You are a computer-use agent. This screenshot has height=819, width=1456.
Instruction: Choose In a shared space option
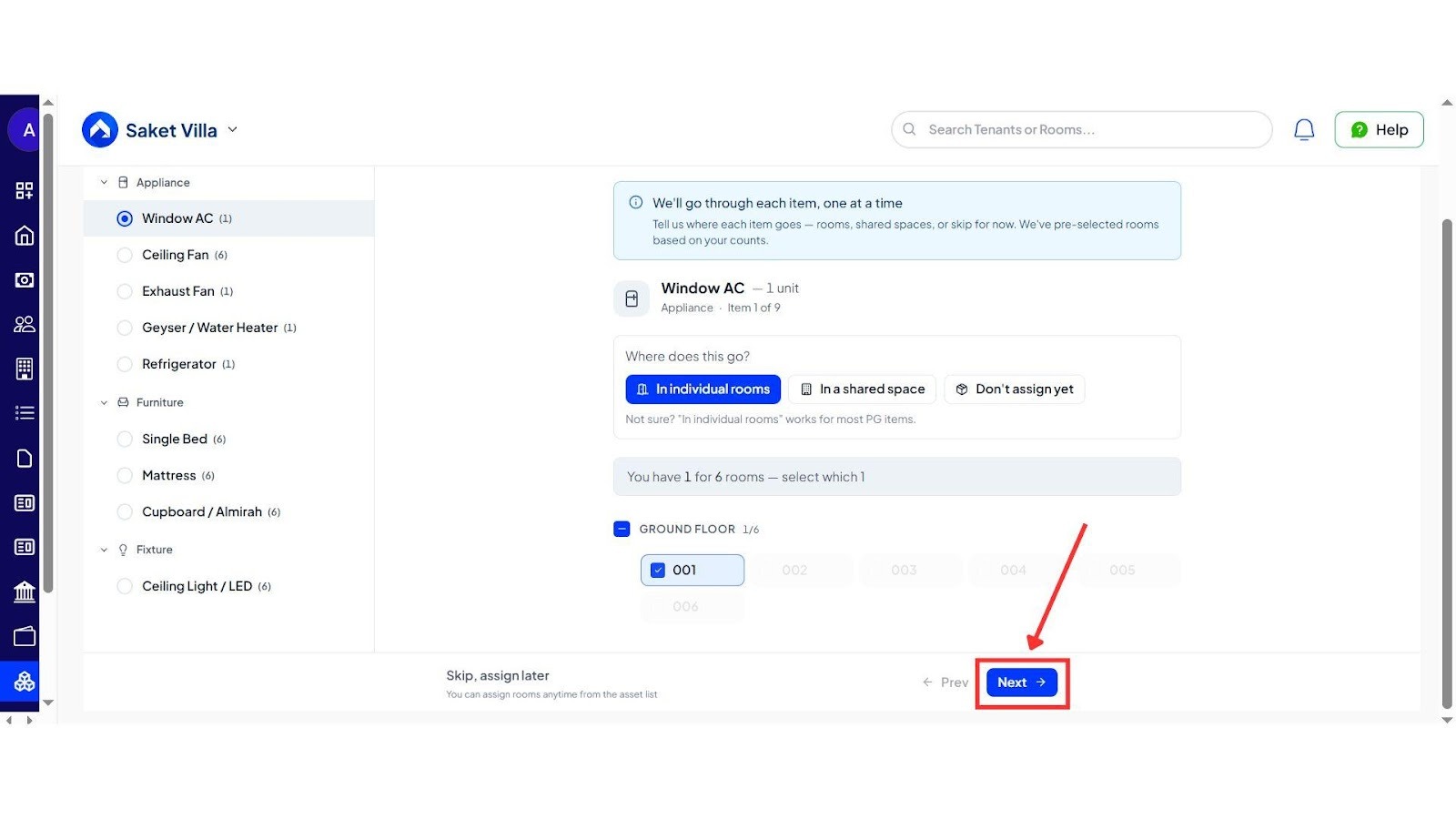point(862,389)
